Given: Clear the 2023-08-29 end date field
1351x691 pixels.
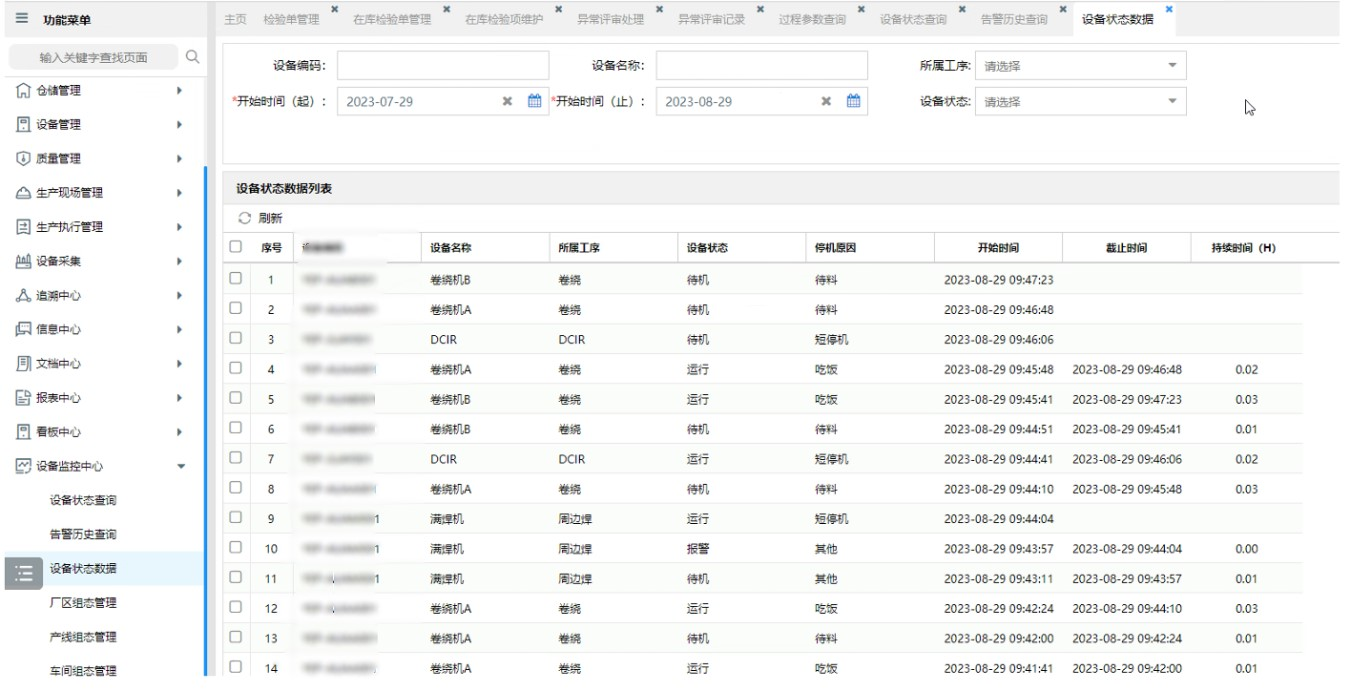Looking at the screenshot, I should (826, 101).
